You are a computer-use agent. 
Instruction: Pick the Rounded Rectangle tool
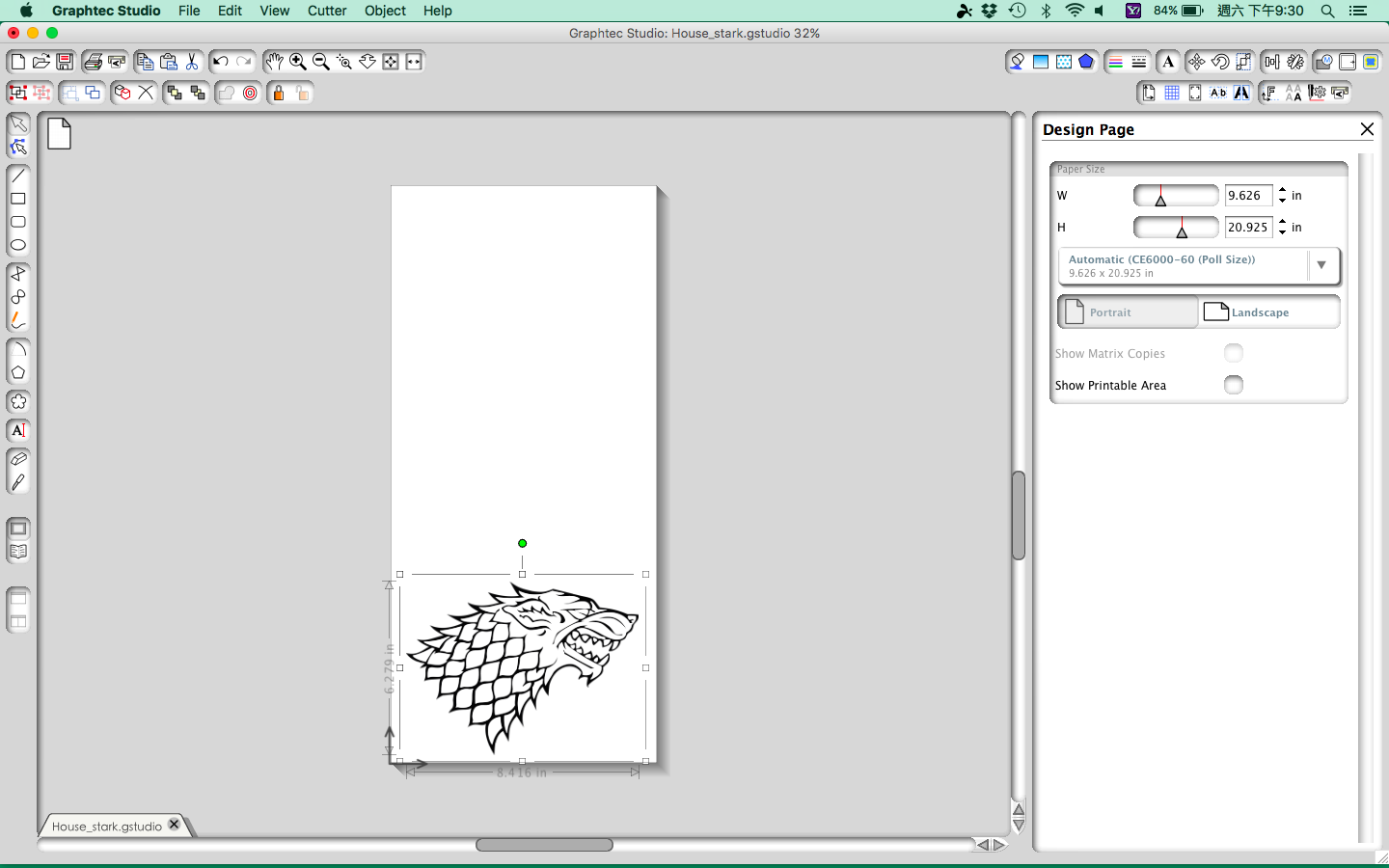click(18, 222)
